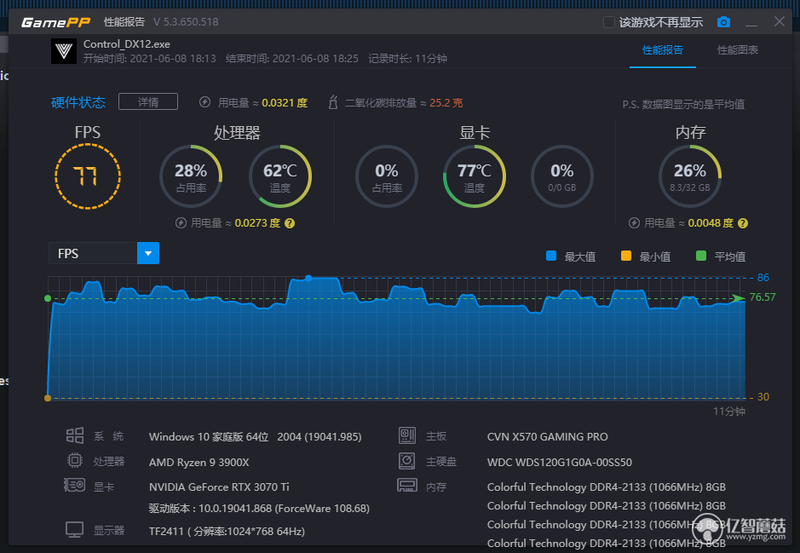Viewport: 800px width, 553px height.
Task: Click the 详情 details button
Action: click(x=148, y=102)
